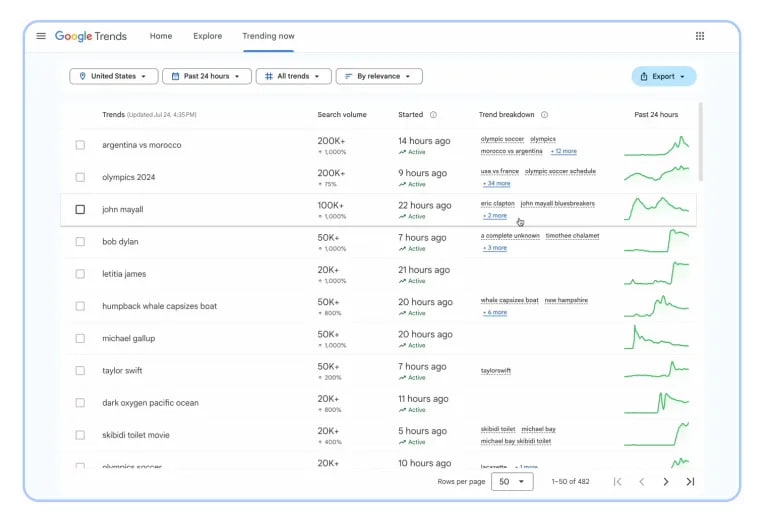Screen dimensions: 765x517
Task: Open the Google apps grid
Action: coord(700,36)
